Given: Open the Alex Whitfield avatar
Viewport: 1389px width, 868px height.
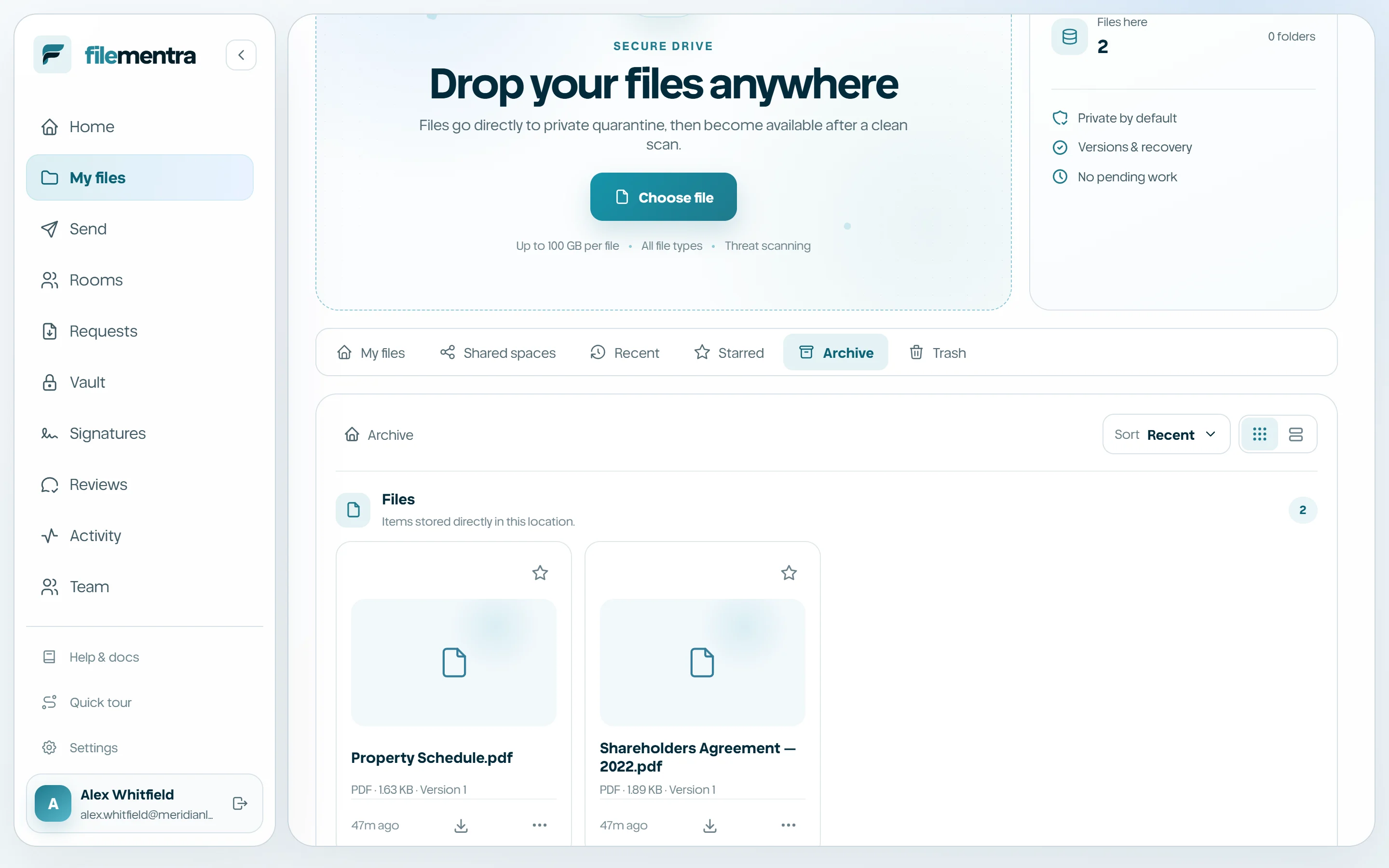Looking at the screenshot, I should tap(53, 803).
